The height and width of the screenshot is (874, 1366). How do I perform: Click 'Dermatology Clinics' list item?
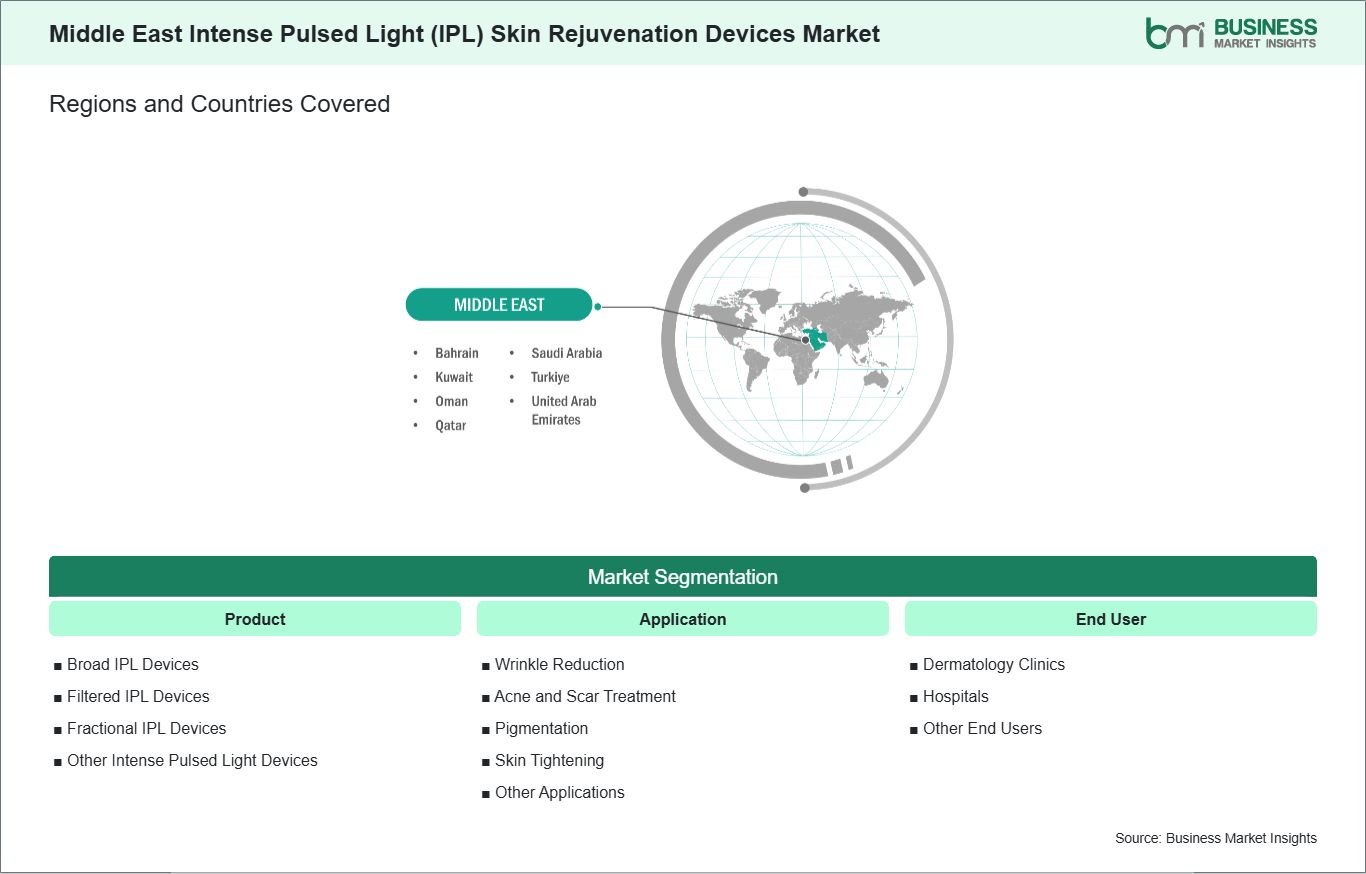[994, 664]
